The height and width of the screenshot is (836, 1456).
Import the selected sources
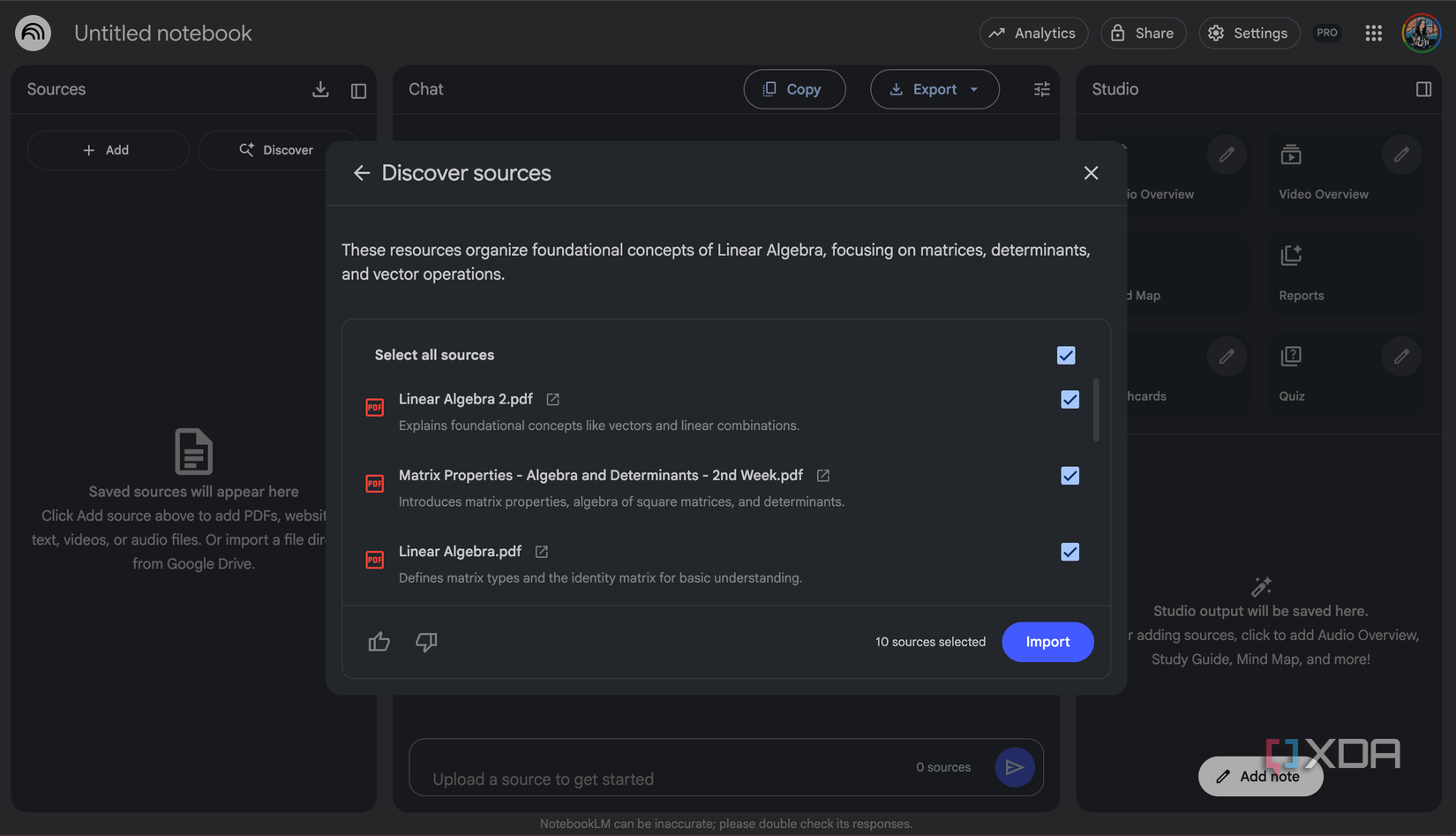pyautogui.click(x=1047, y=642)
